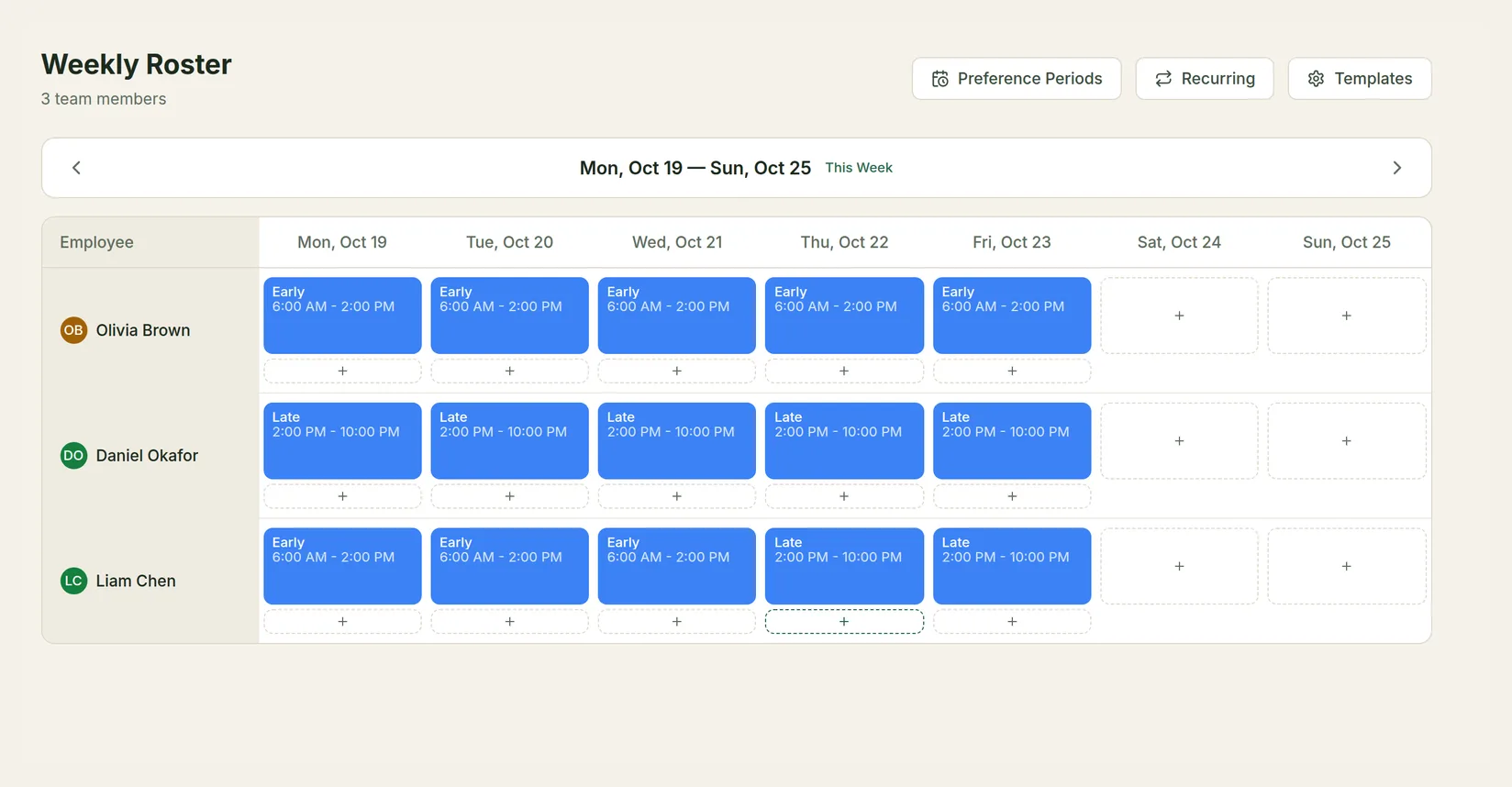Open Olivia Brown's Thursday Early shift
This screenshot has height=787, width=1512.
(x=844, y=316)
